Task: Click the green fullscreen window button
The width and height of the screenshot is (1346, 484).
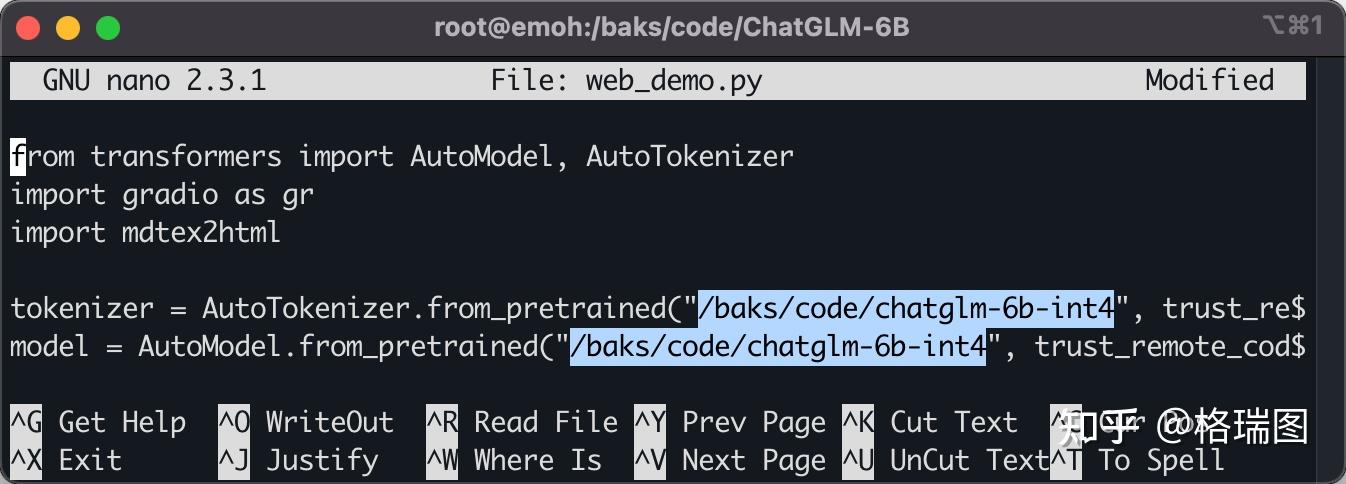Action: (x=108, y=28)
